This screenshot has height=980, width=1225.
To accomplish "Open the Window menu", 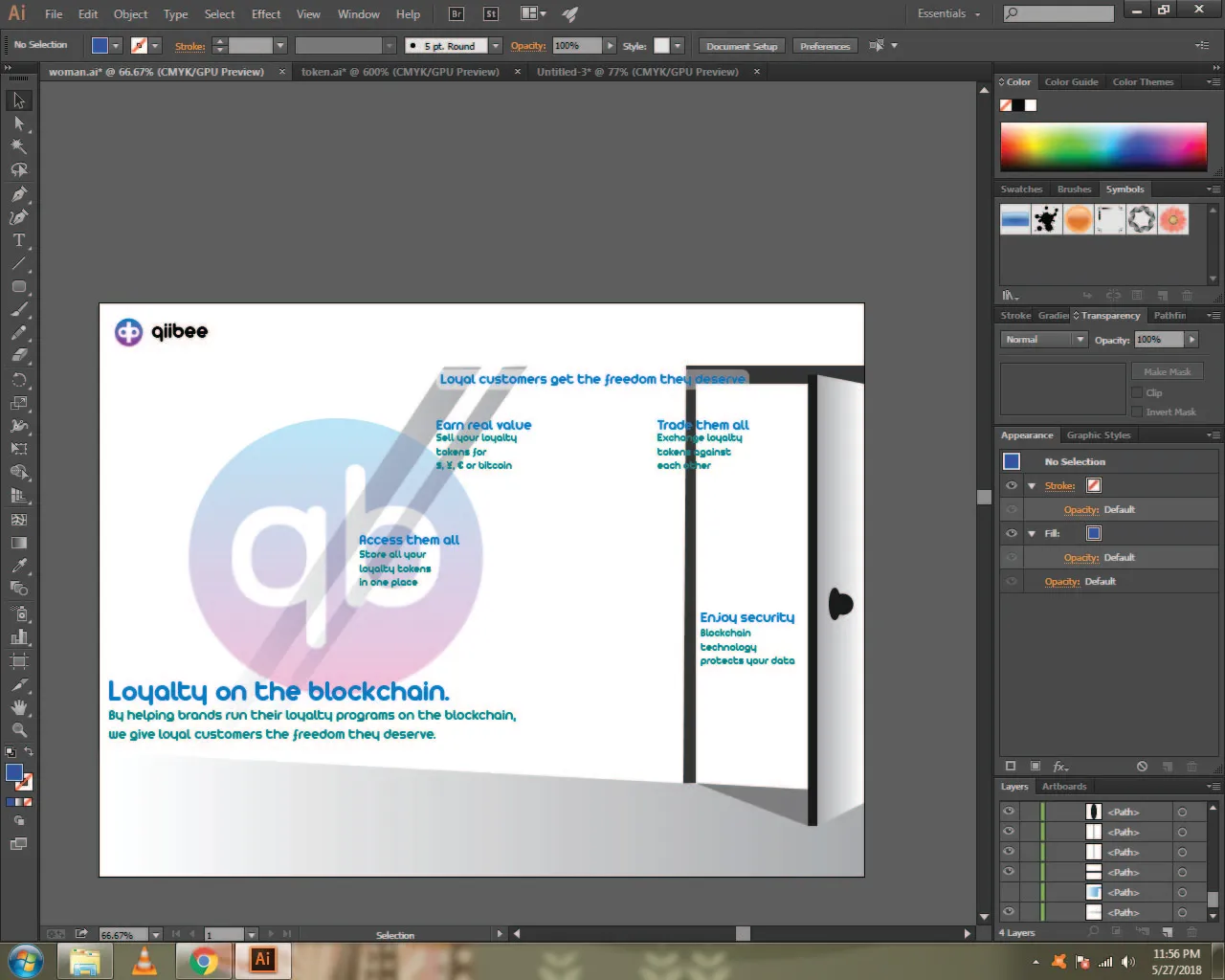I will pyautogui.click(x=359, y=13).
